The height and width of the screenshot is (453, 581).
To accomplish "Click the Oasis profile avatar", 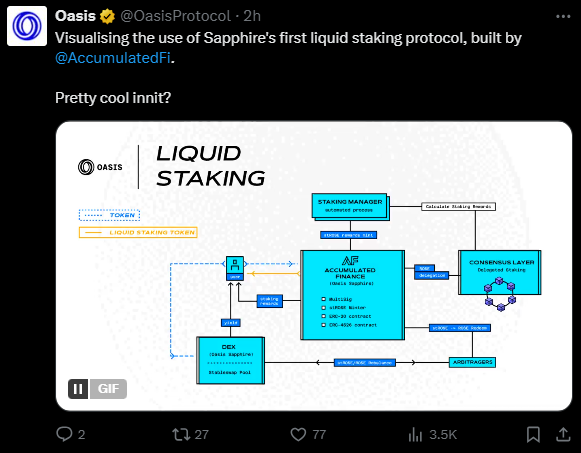I will click(x=27, y=26).
